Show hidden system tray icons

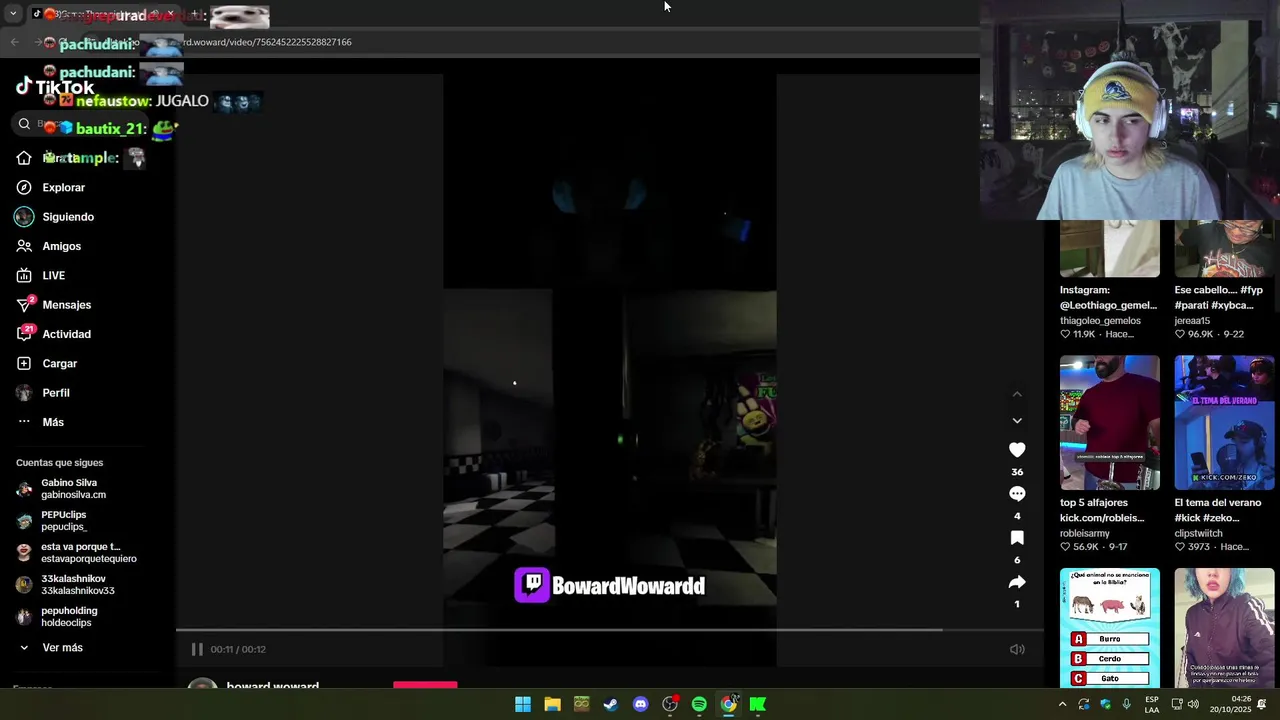[x=1062, y=704]
